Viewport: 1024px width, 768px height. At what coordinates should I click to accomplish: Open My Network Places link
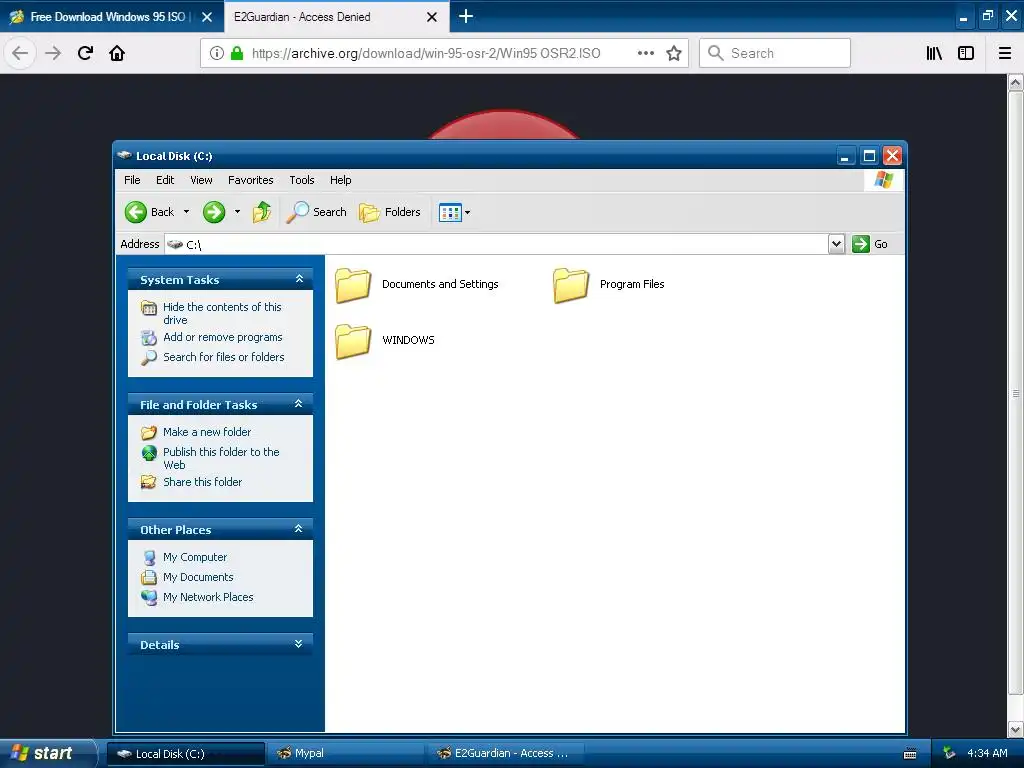[208, 598]
